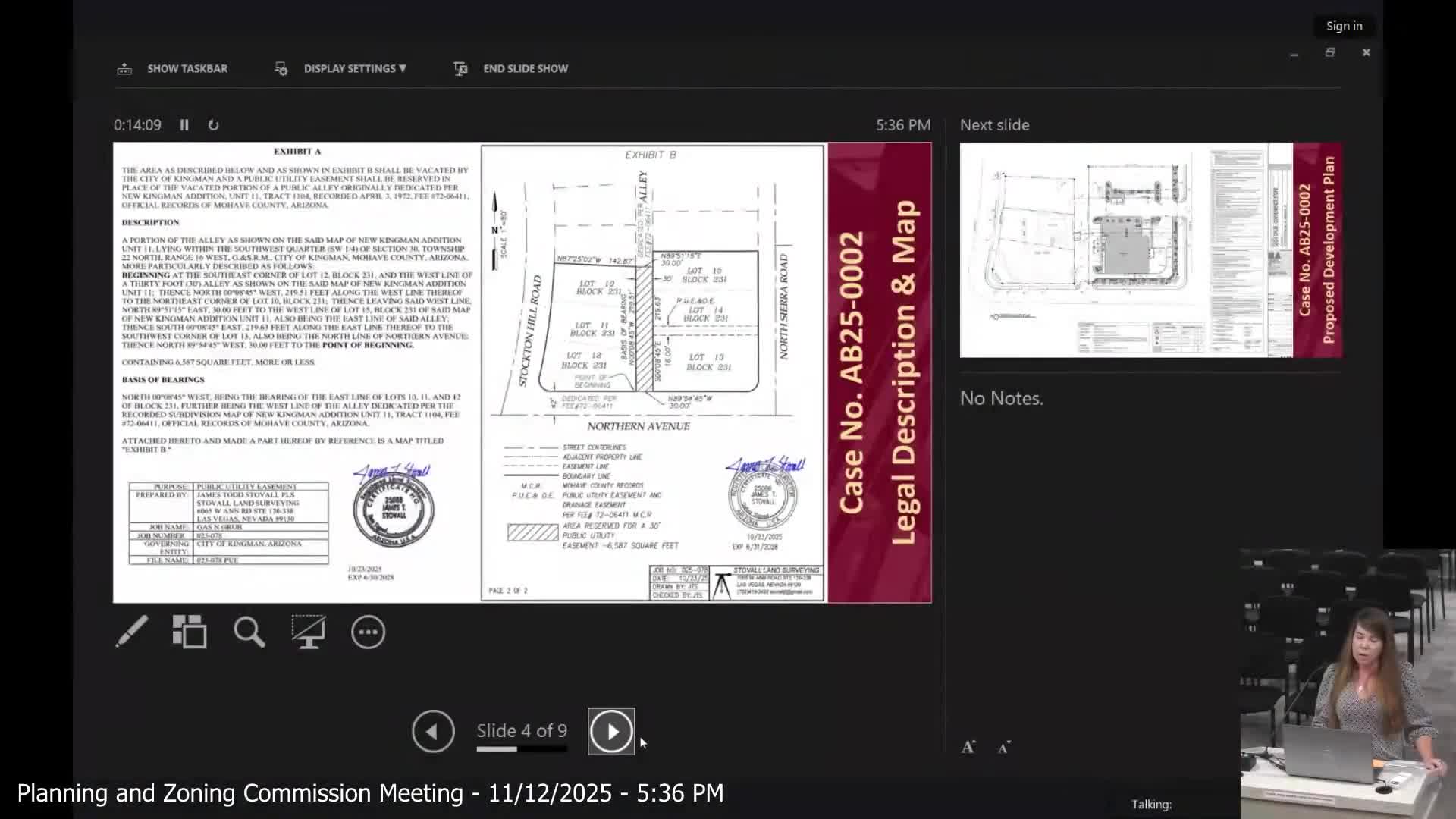Expand the Display Settings dropdown
Screen dimensions: 1456x819
coord(355,68)
